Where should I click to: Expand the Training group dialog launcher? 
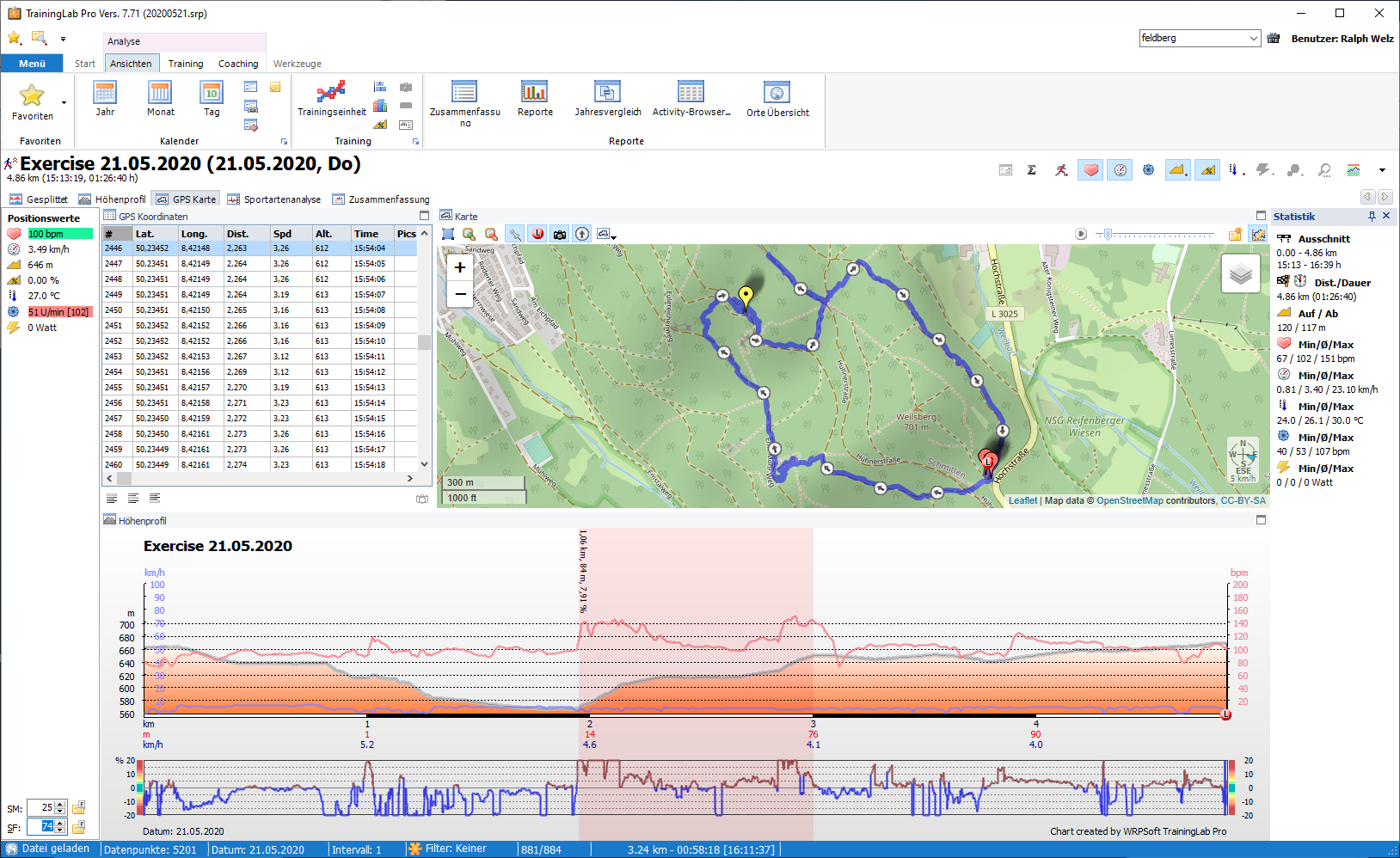click(415, 142)
